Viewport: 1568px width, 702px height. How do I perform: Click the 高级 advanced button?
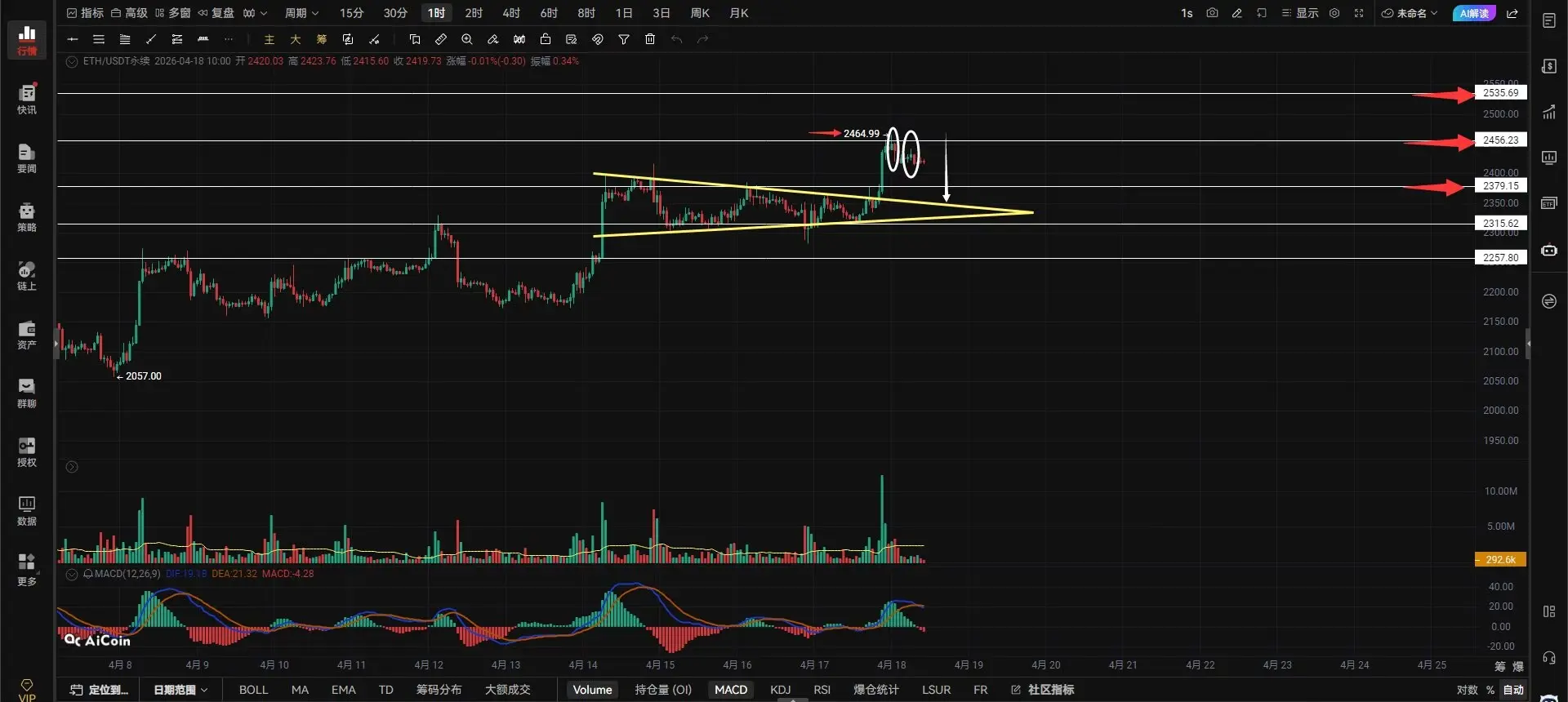pos(129,13)
